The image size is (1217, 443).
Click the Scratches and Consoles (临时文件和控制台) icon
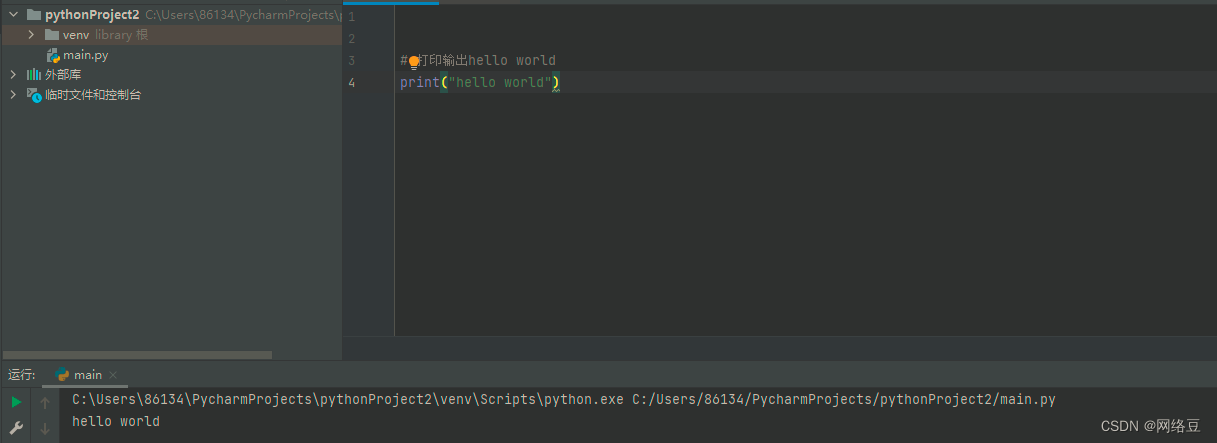[x=34, y=95]
